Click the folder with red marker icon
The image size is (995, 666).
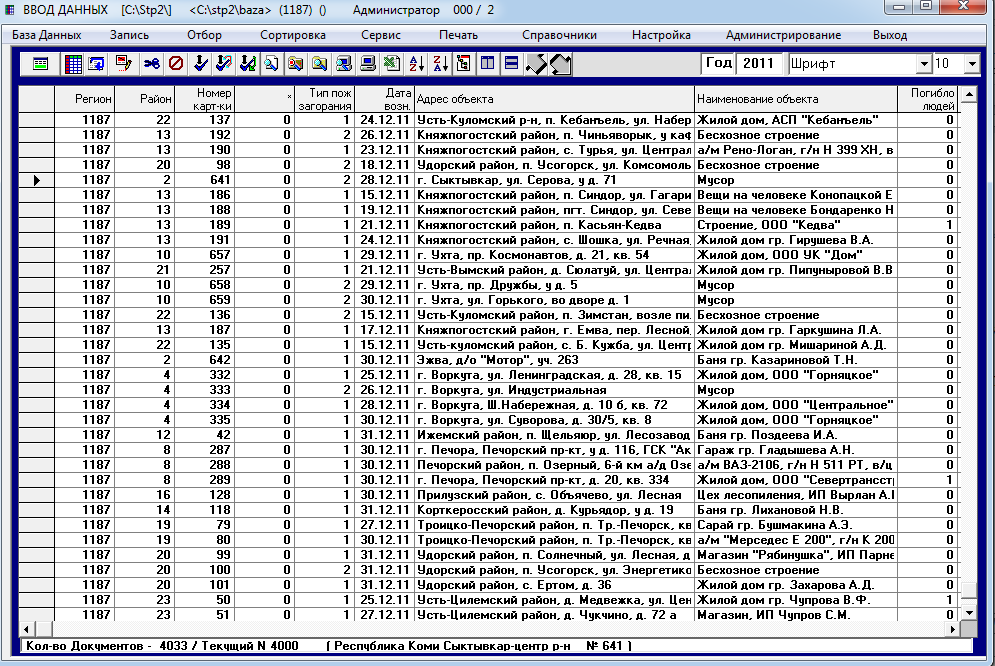[296, 63]
